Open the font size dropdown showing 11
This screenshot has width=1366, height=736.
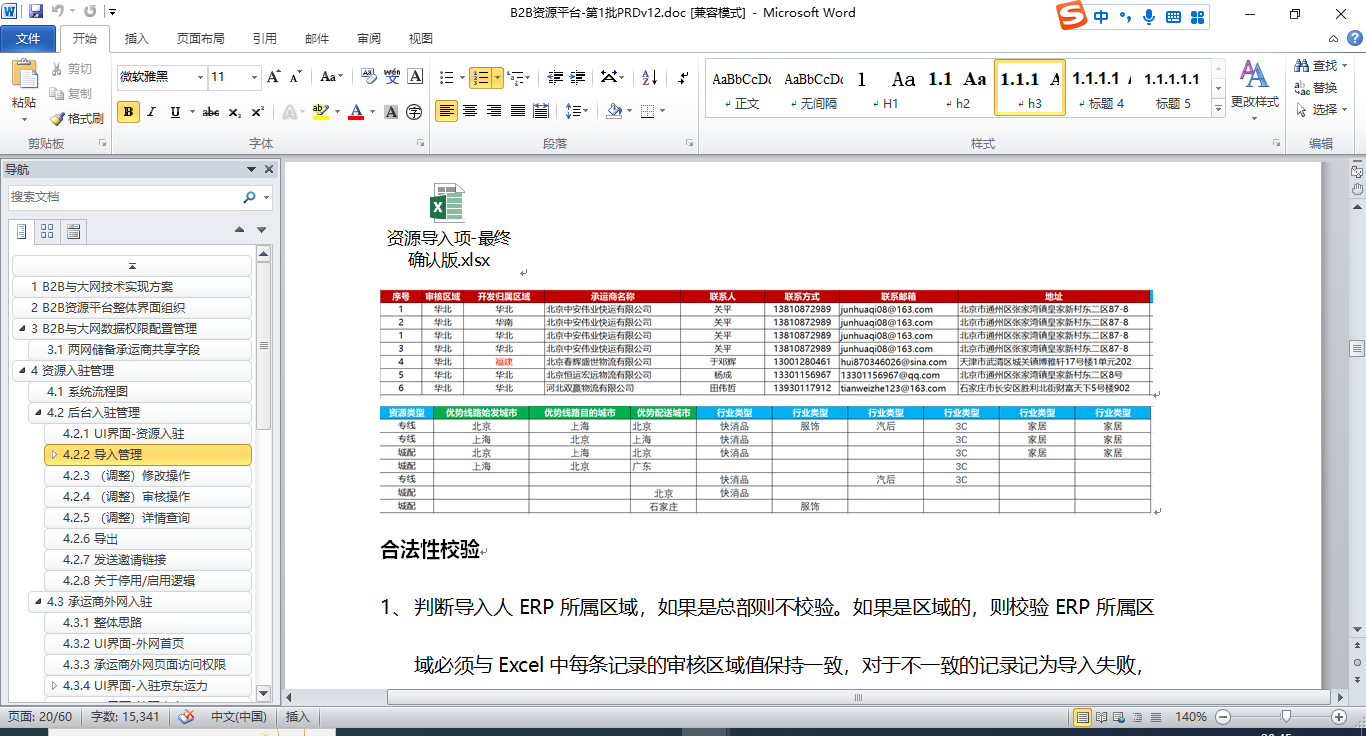pos(254,77)
